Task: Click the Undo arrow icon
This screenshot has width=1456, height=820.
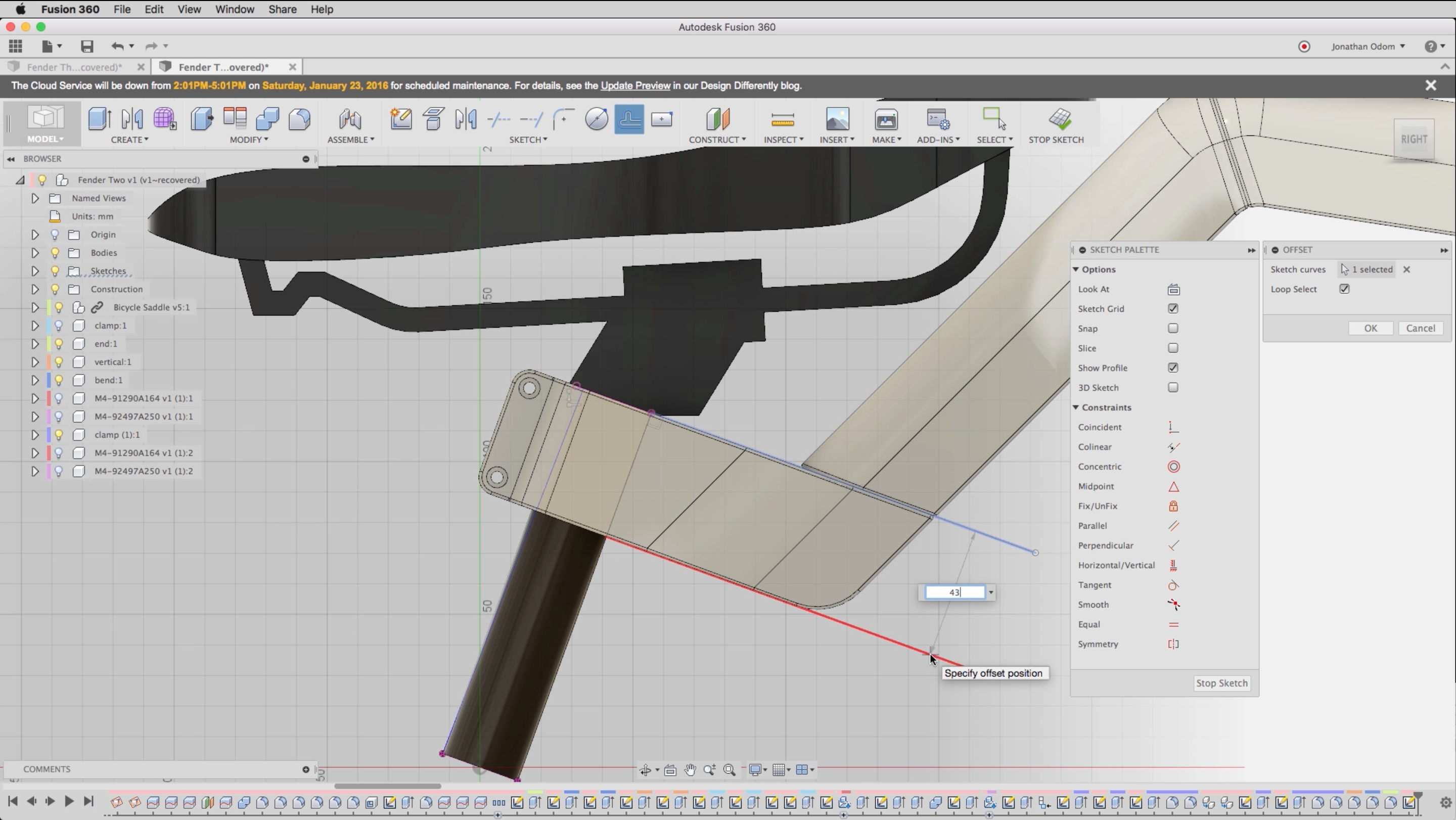Action: (117, 47)
